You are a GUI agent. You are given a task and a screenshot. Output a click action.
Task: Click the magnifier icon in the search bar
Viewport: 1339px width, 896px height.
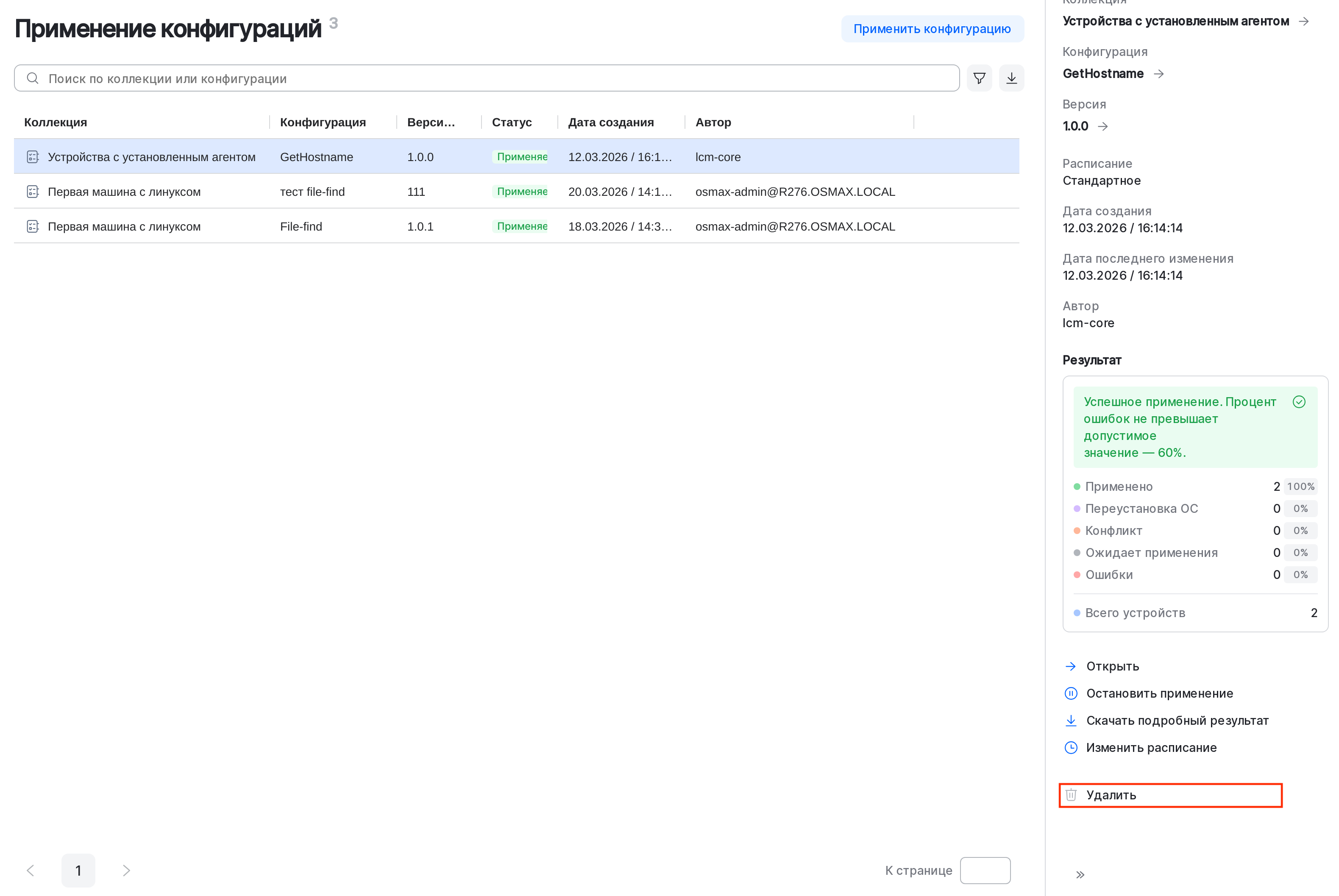(33, 78)
